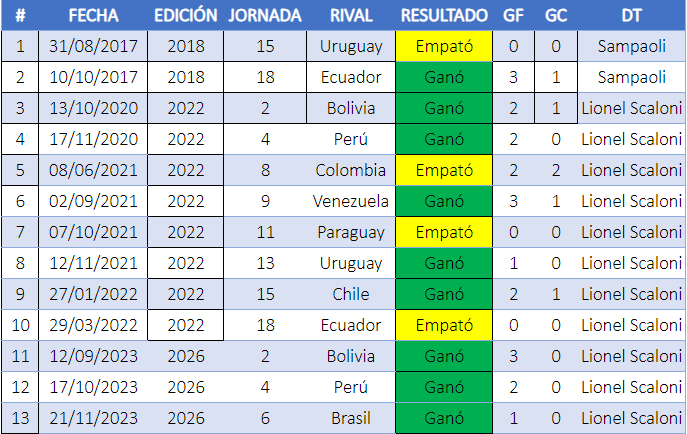Click the EDICIÓN column header
687x434 pixels.
pos(186,15)
